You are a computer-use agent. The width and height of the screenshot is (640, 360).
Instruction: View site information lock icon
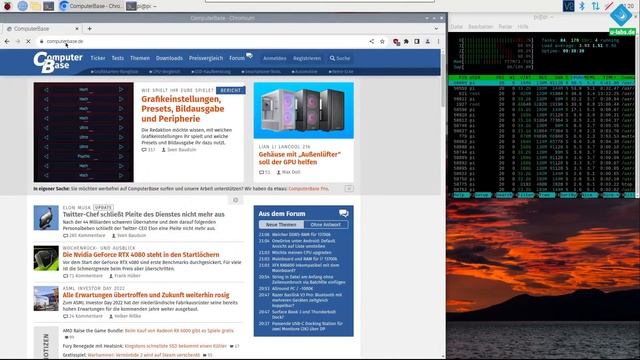click(41, 41)
